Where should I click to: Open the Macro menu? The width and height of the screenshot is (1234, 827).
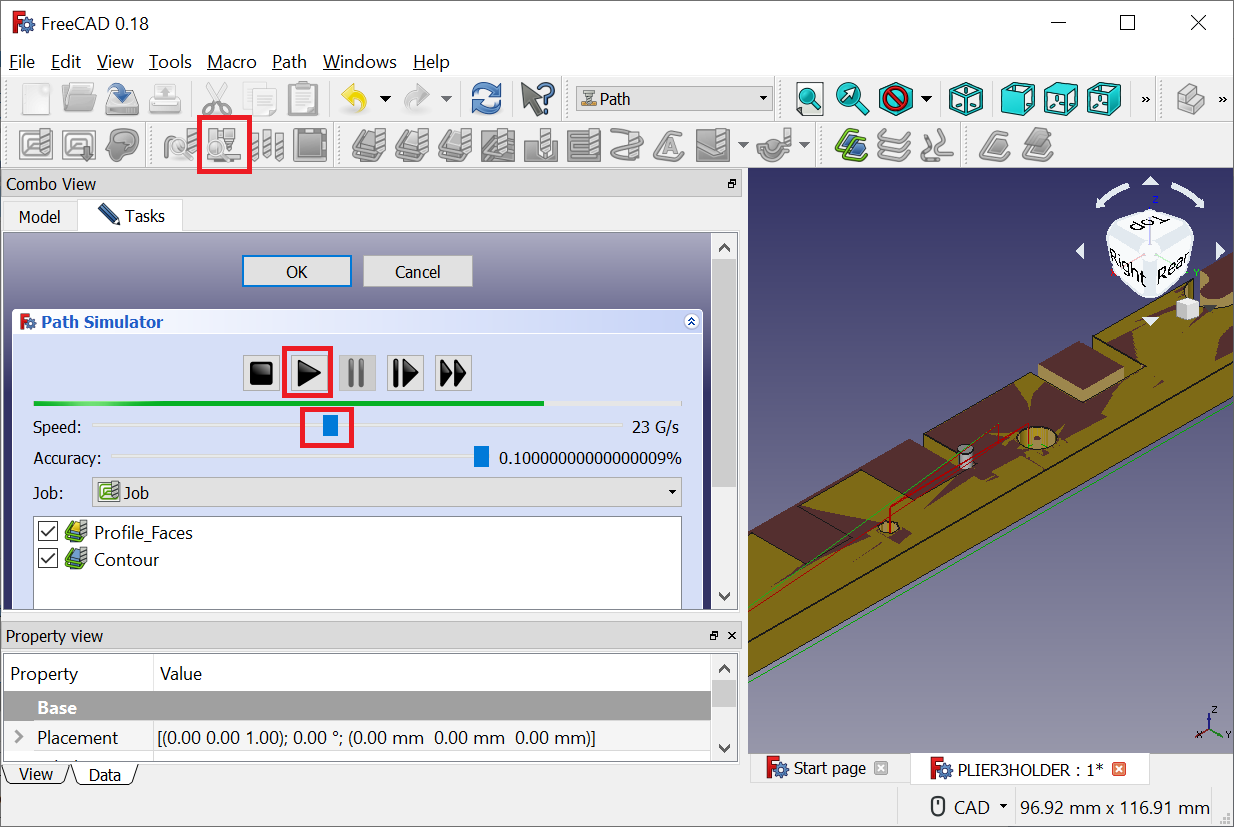pos(232,62)
